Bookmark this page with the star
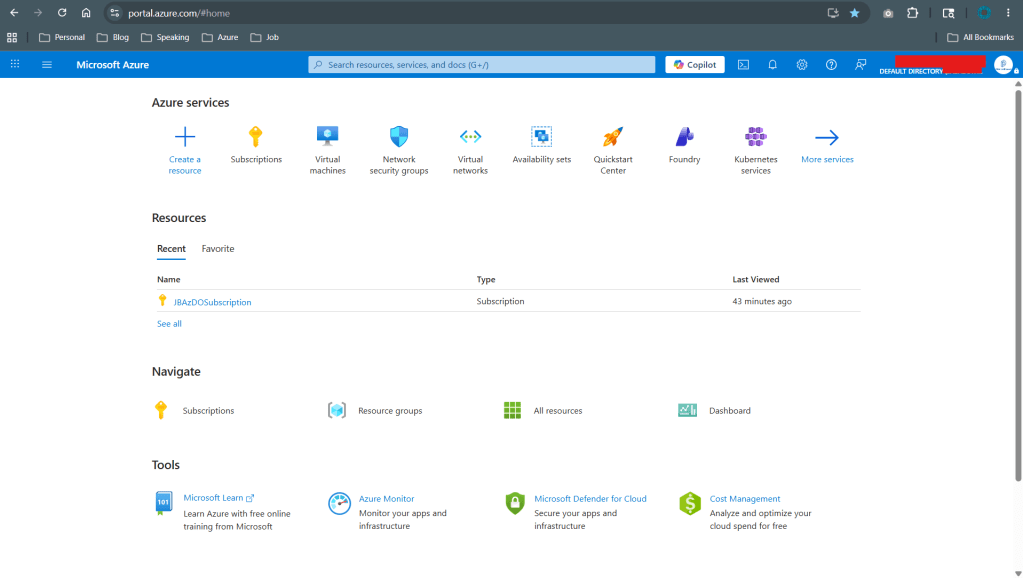 point(855,13)
